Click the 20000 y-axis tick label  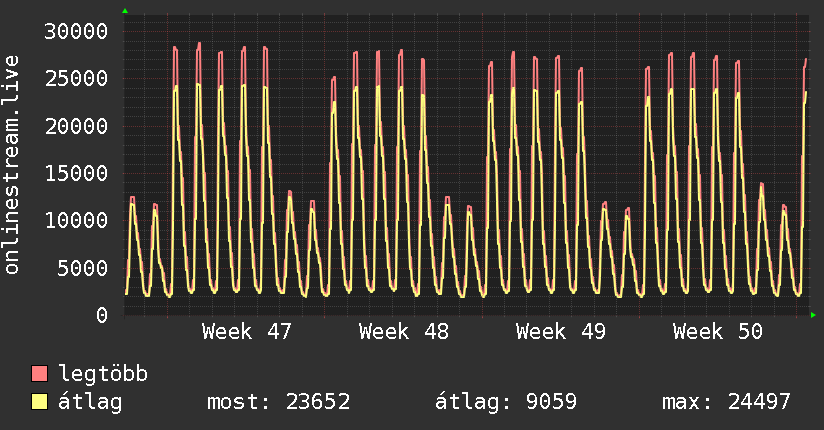click(76, 126)
